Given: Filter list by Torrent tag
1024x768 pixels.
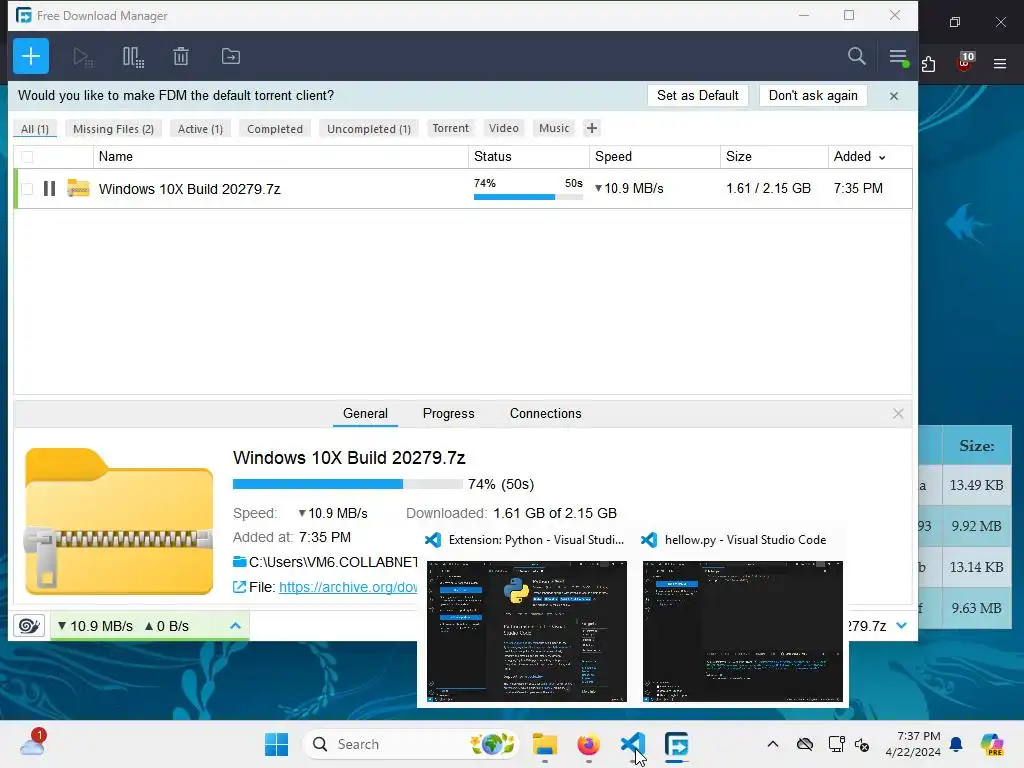Looking at the screenshot, I should 451,128.
